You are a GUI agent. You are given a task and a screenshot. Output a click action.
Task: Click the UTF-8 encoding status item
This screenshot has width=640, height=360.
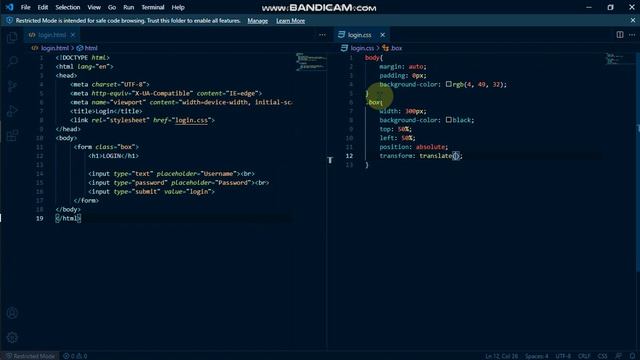(x=563, y=356)
